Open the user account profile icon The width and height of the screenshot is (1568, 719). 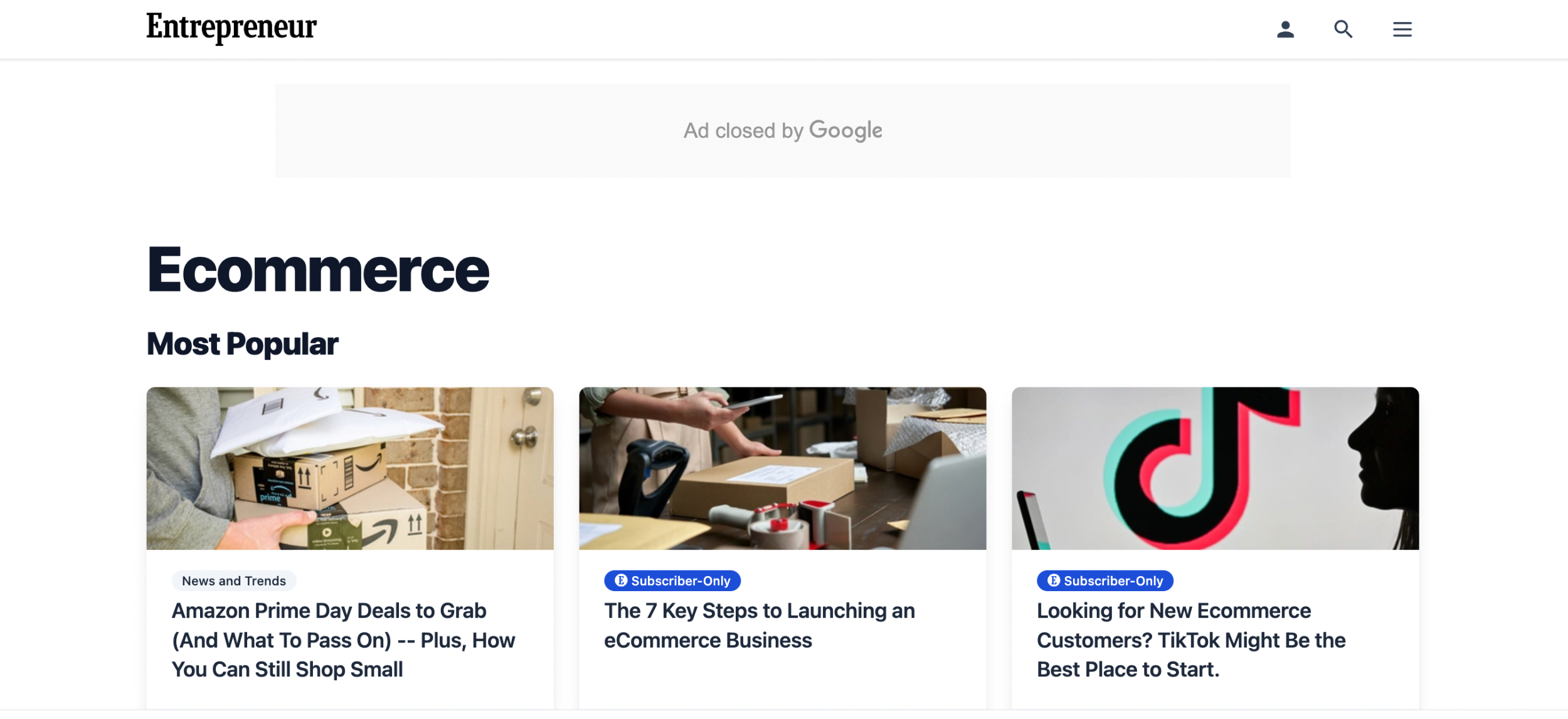tap(1285, 29)
